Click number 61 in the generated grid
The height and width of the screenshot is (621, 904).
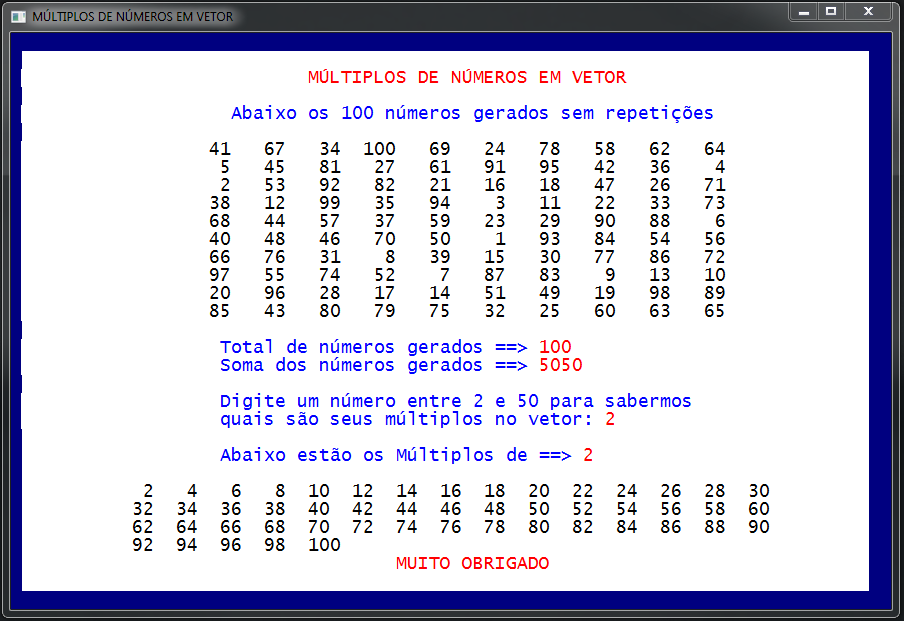(439, 167)
